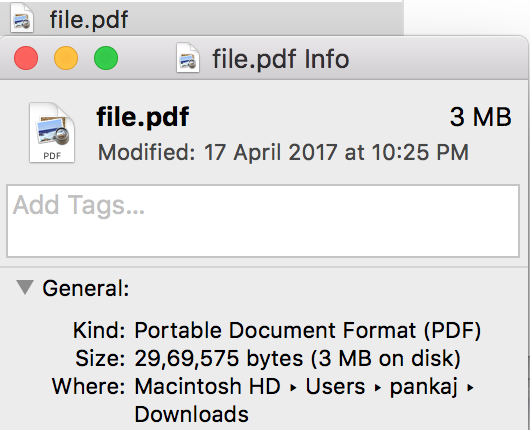Click Users in the Where path
The width and height of the screenshot is (530, 430).
click(335, 386)
